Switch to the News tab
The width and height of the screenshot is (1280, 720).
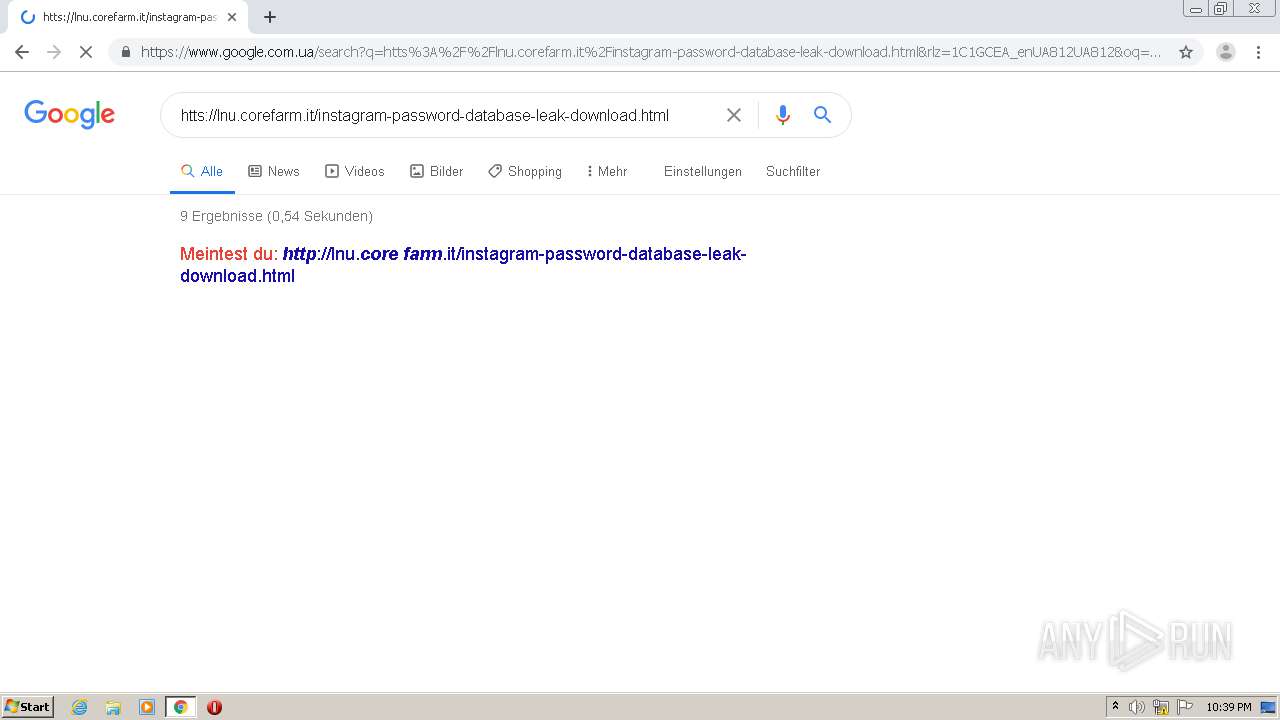point(274,171)
